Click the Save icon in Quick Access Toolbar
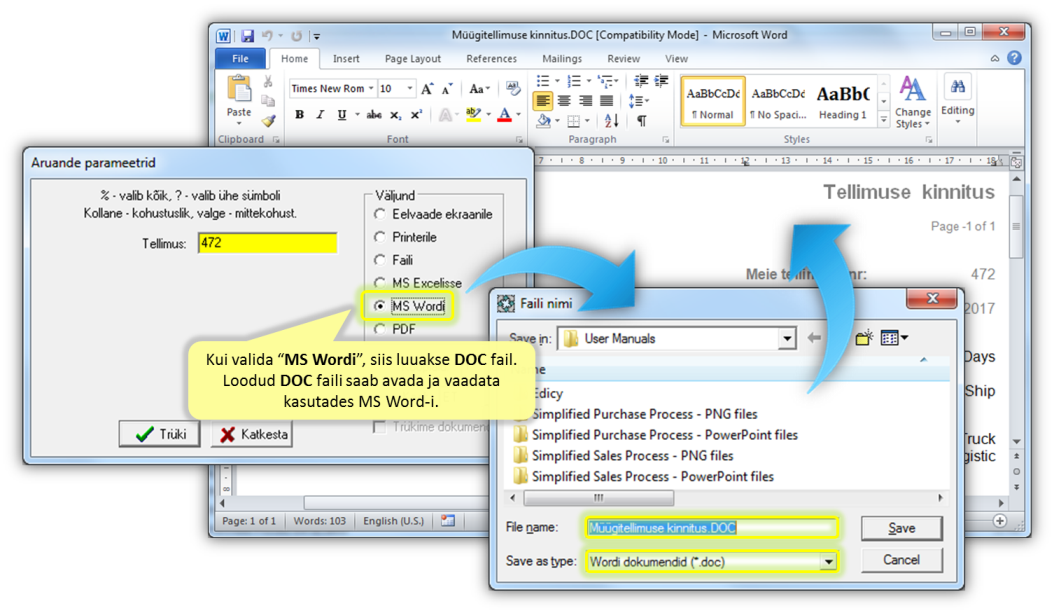The width and height of the screenshot is (1054, 613). click(247, 36)
